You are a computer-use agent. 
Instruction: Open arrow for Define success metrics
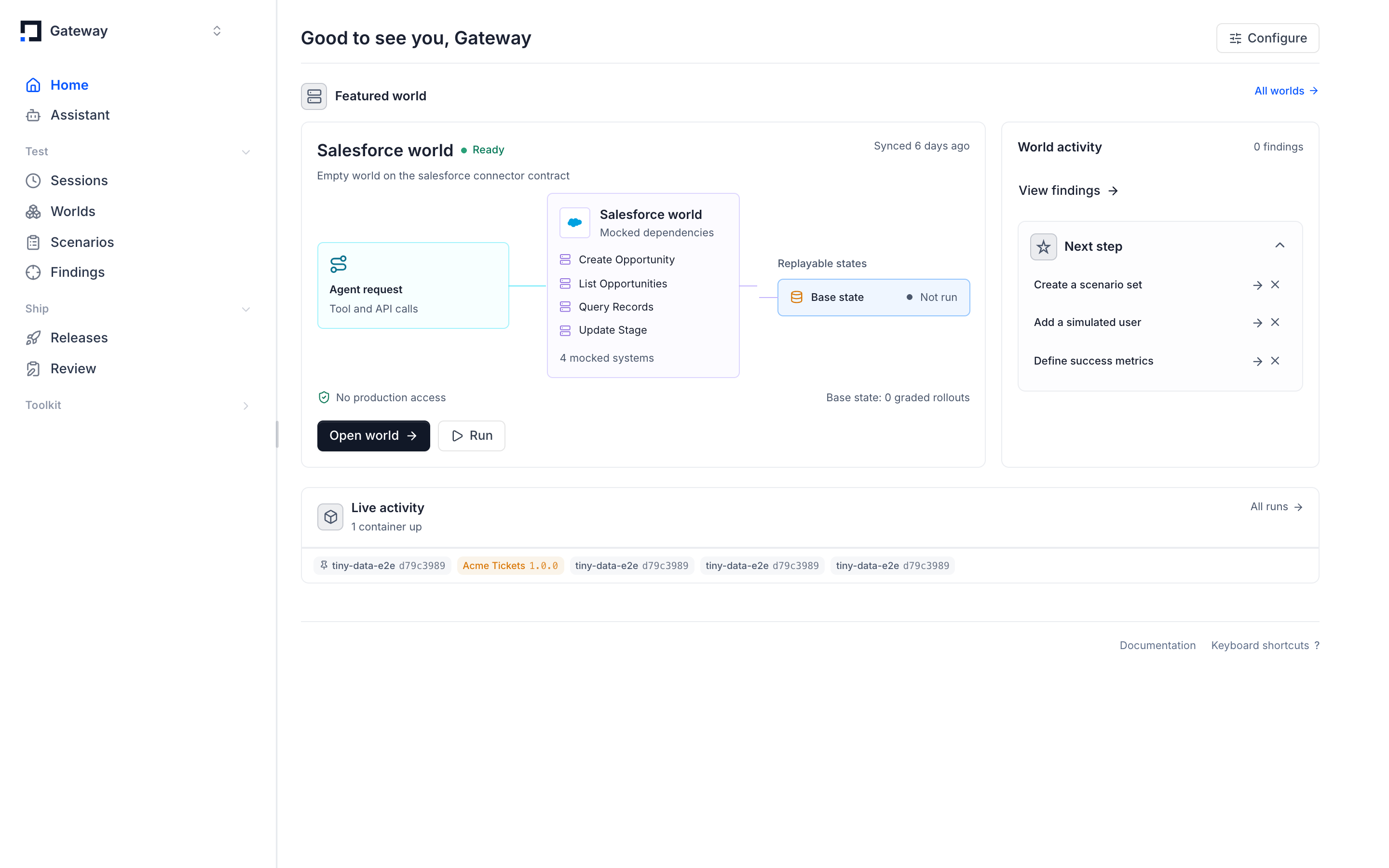pos(1257,362)
